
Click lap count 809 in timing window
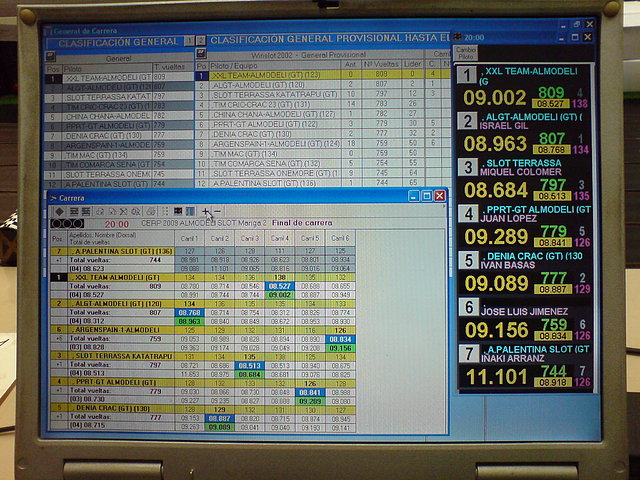click(551, 92)
